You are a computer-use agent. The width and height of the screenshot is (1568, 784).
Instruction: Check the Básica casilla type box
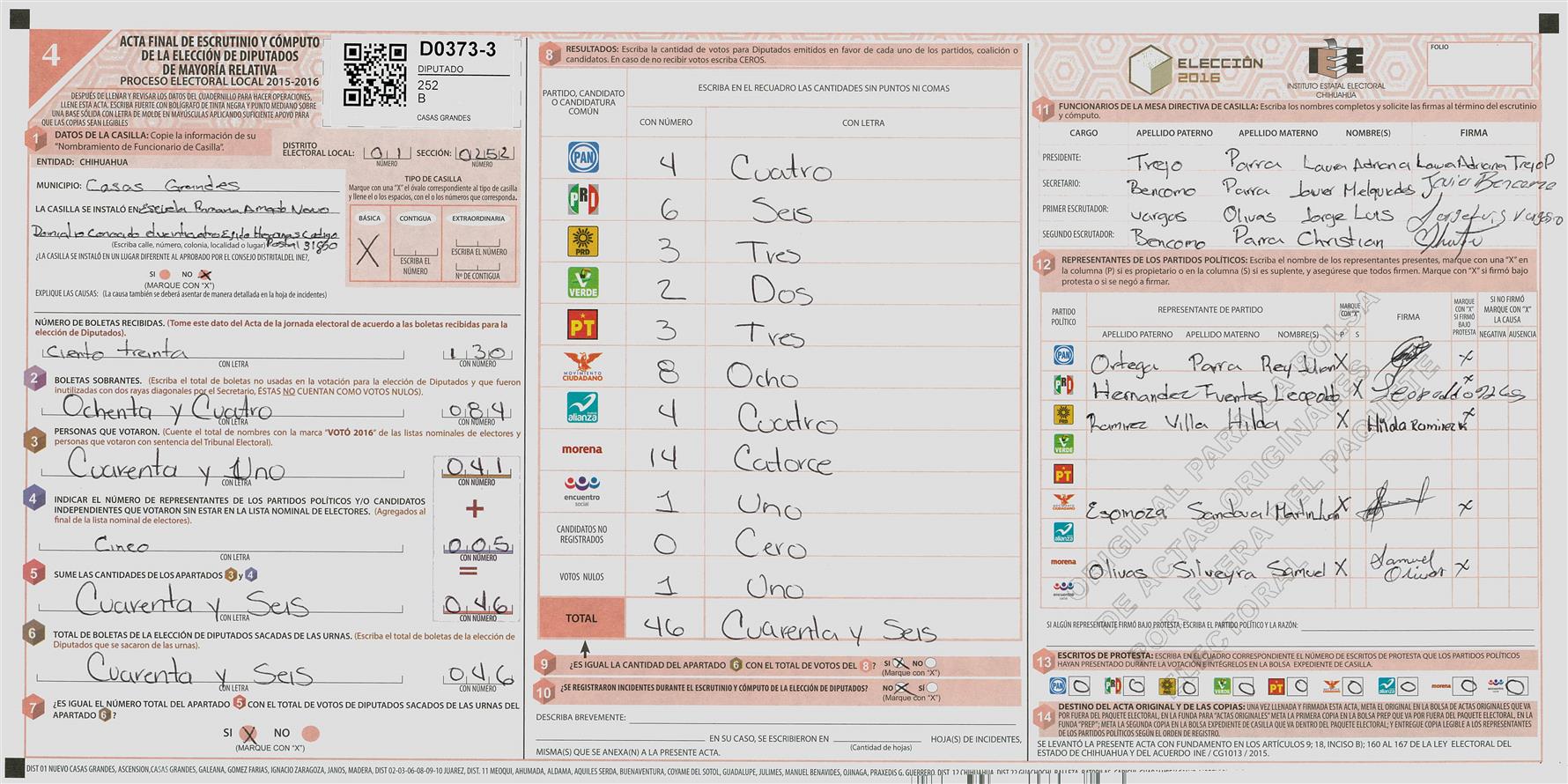(369, 252)
